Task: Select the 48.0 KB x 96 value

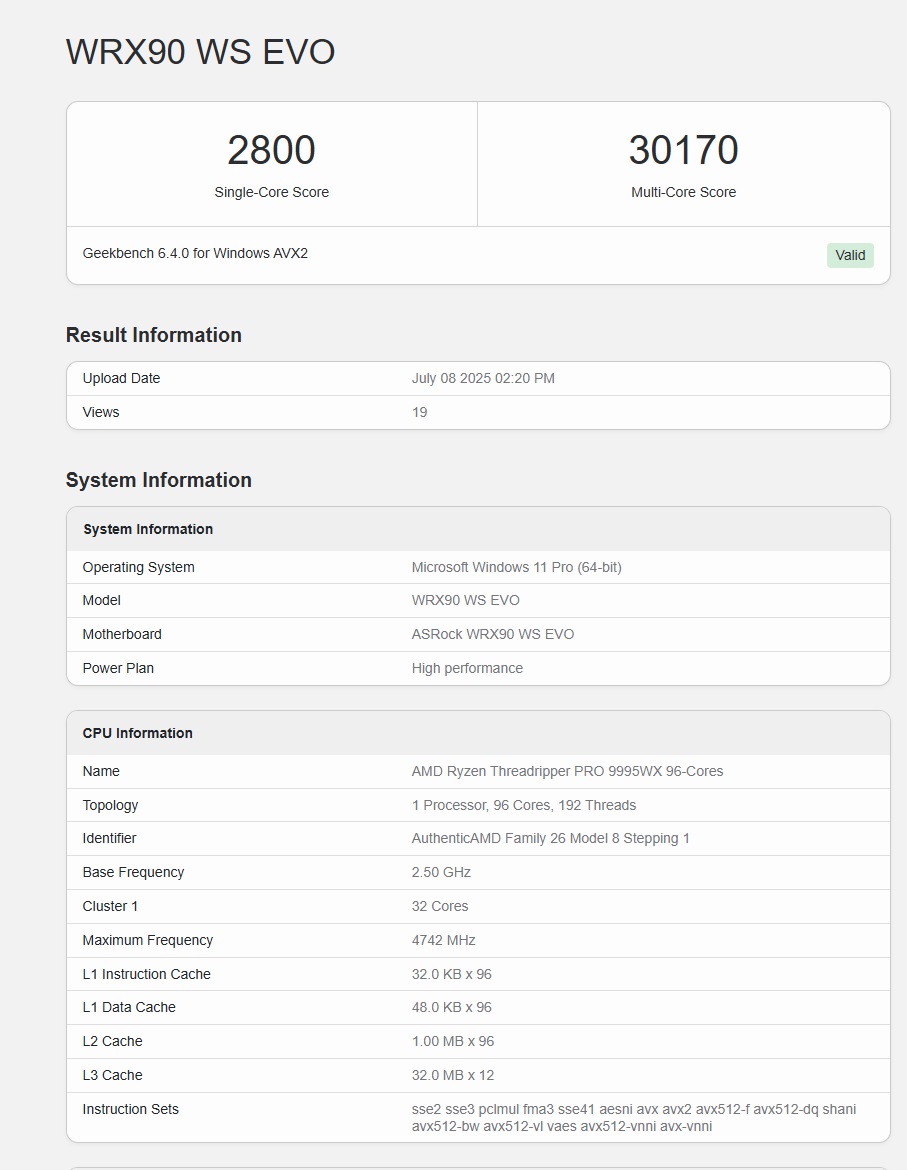Action: 452,1007
